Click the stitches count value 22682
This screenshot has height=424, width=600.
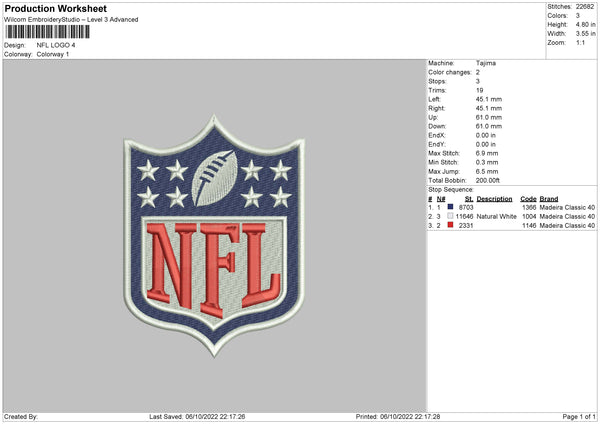(x=585, y=7)
